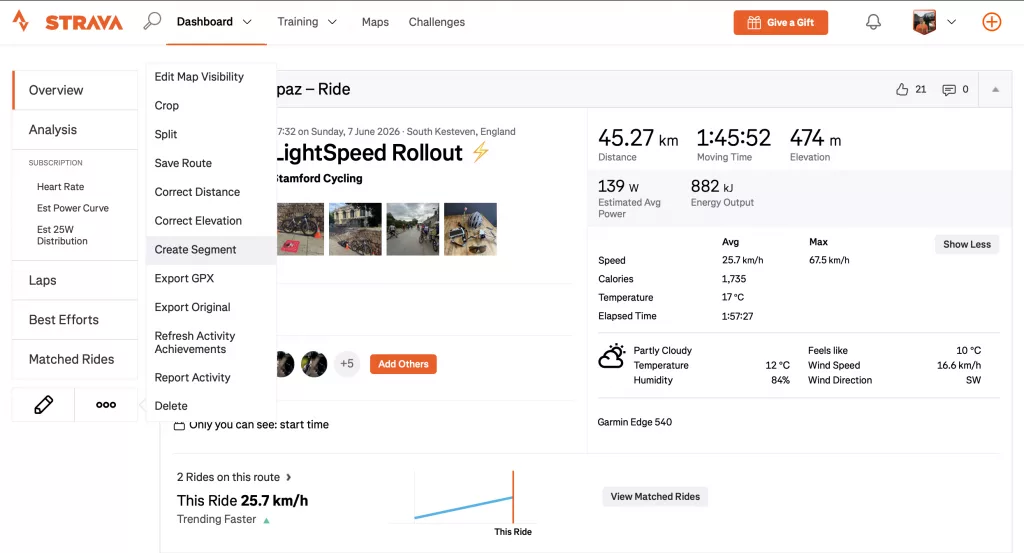1024x553 pixels.
Task: Click the Show Less button
Action: coord(967,244)
